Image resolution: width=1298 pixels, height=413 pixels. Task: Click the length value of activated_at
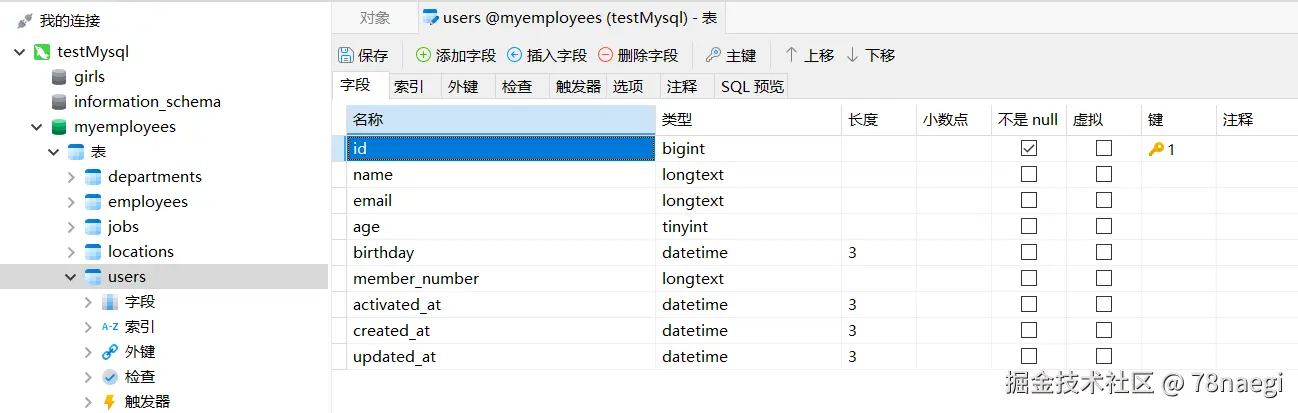tap(853, 304)
